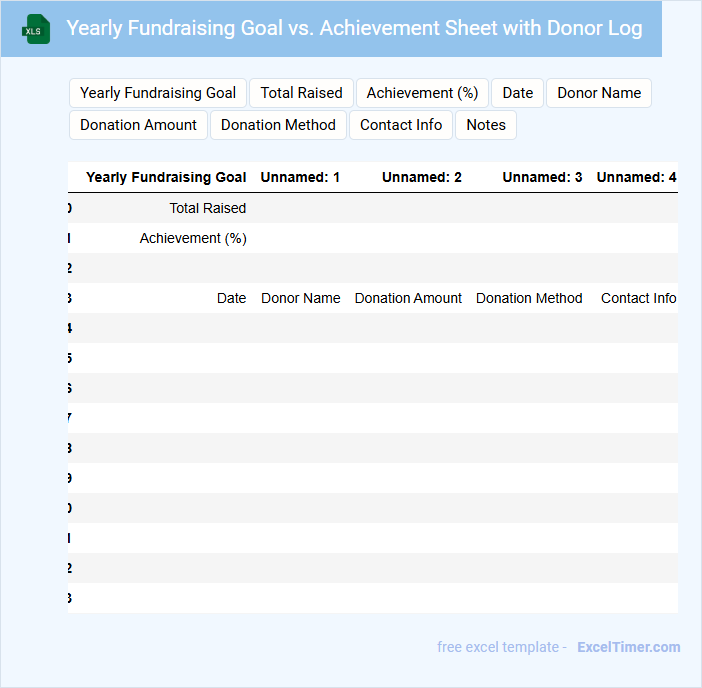The image size is (702, 688).
Task: Click the Contact Info table cell
Action: (x=638, y=298)
